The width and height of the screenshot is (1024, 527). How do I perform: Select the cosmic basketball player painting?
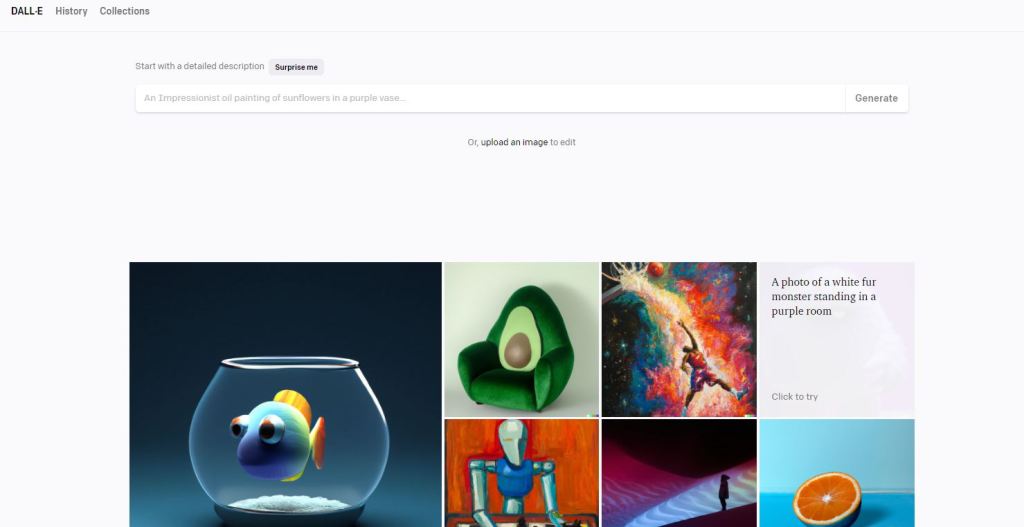[x=679, y=340]
